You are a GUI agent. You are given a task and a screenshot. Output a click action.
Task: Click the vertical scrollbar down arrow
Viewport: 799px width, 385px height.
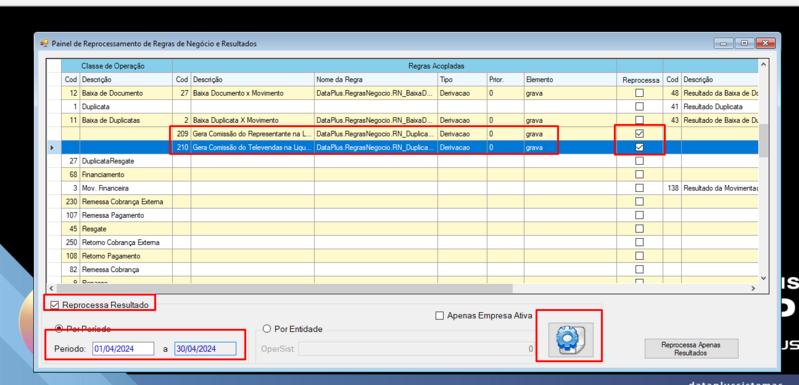click(x=763, y=278)
